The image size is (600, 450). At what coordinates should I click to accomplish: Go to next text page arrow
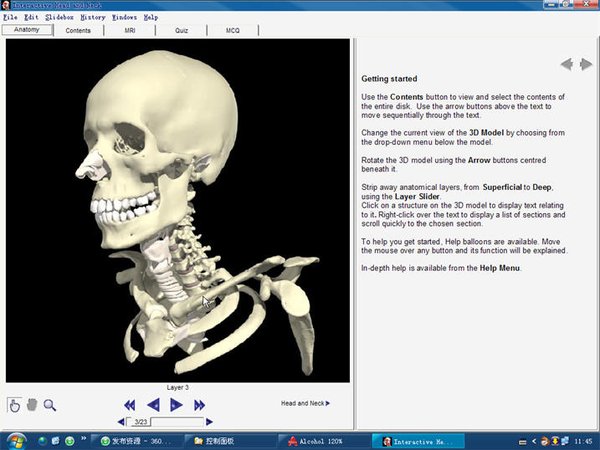click(x=587, y=64)
